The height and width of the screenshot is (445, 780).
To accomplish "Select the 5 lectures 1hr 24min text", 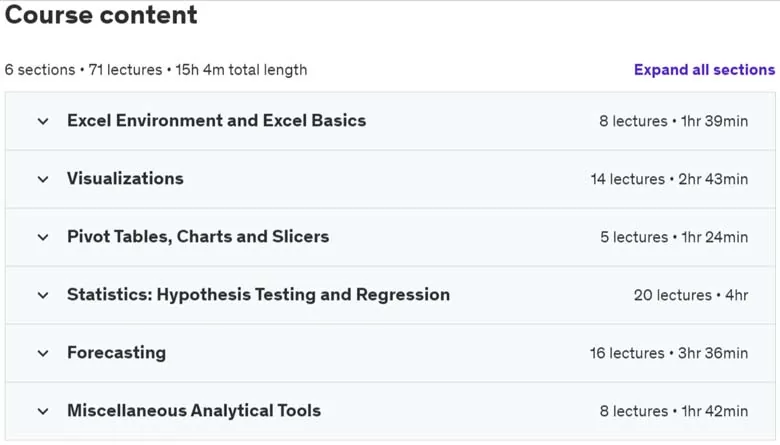I will [x=674, y=237].
